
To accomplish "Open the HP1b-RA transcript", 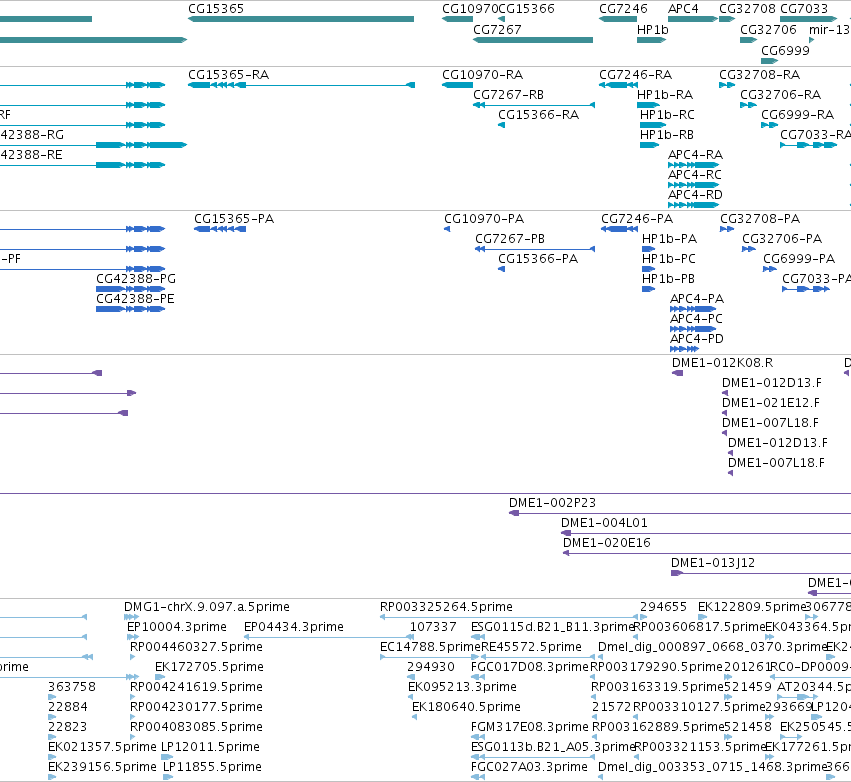I will pyautogui.click(x=649, y=105).
